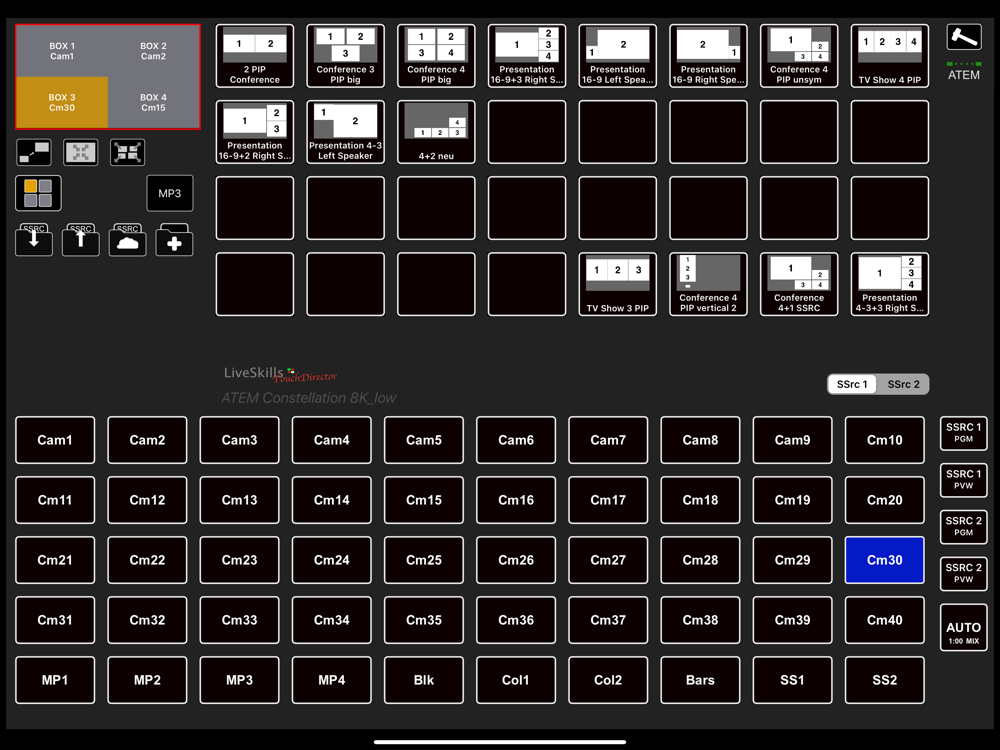
Task: Select BOX 2 Cam2 in SuperSource preview
Action: coord(153,51)
